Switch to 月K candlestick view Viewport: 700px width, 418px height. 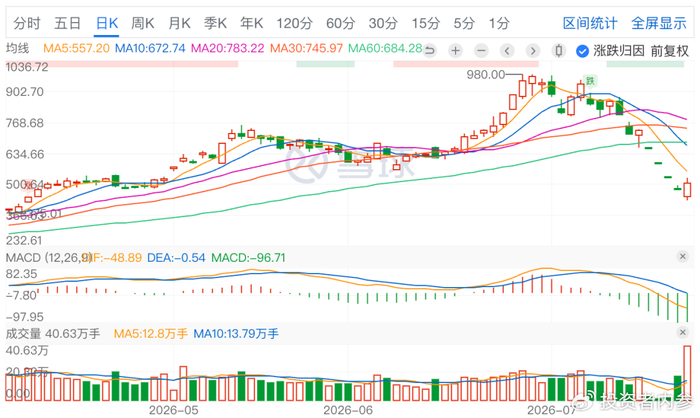click(179, 23)
